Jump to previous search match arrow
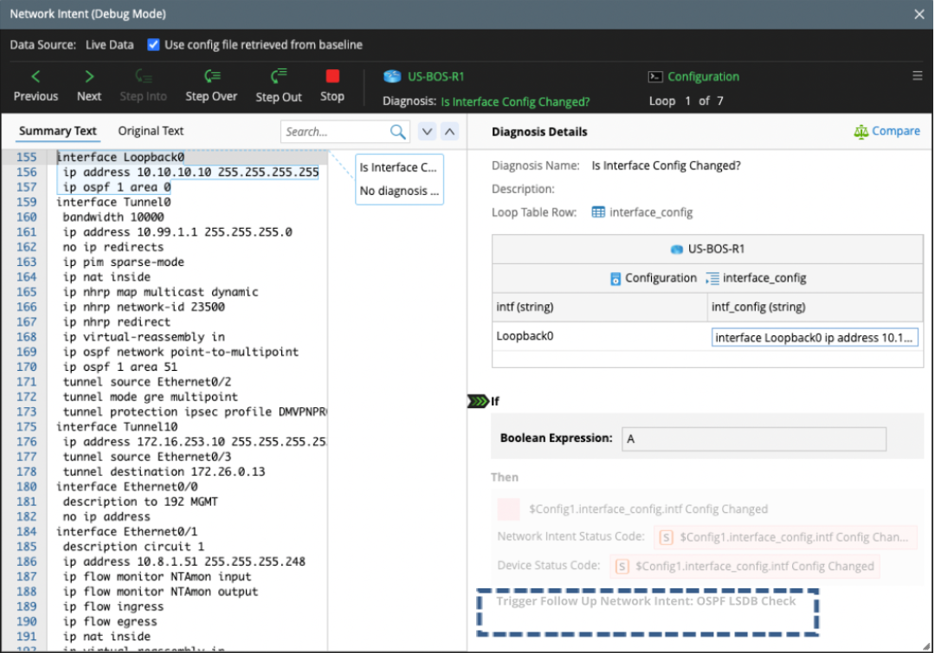This screenshot has width=934, height=653. click(450, 131)
